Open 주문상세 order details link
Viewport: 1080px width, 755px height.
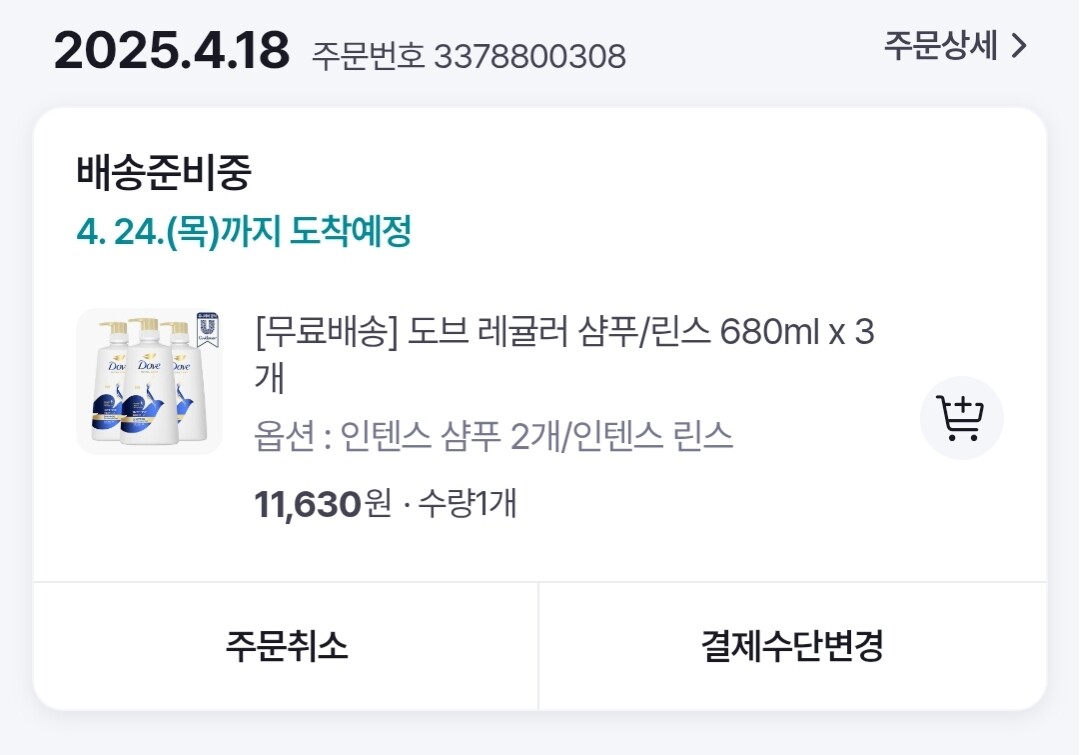click(x=941, y=46)
